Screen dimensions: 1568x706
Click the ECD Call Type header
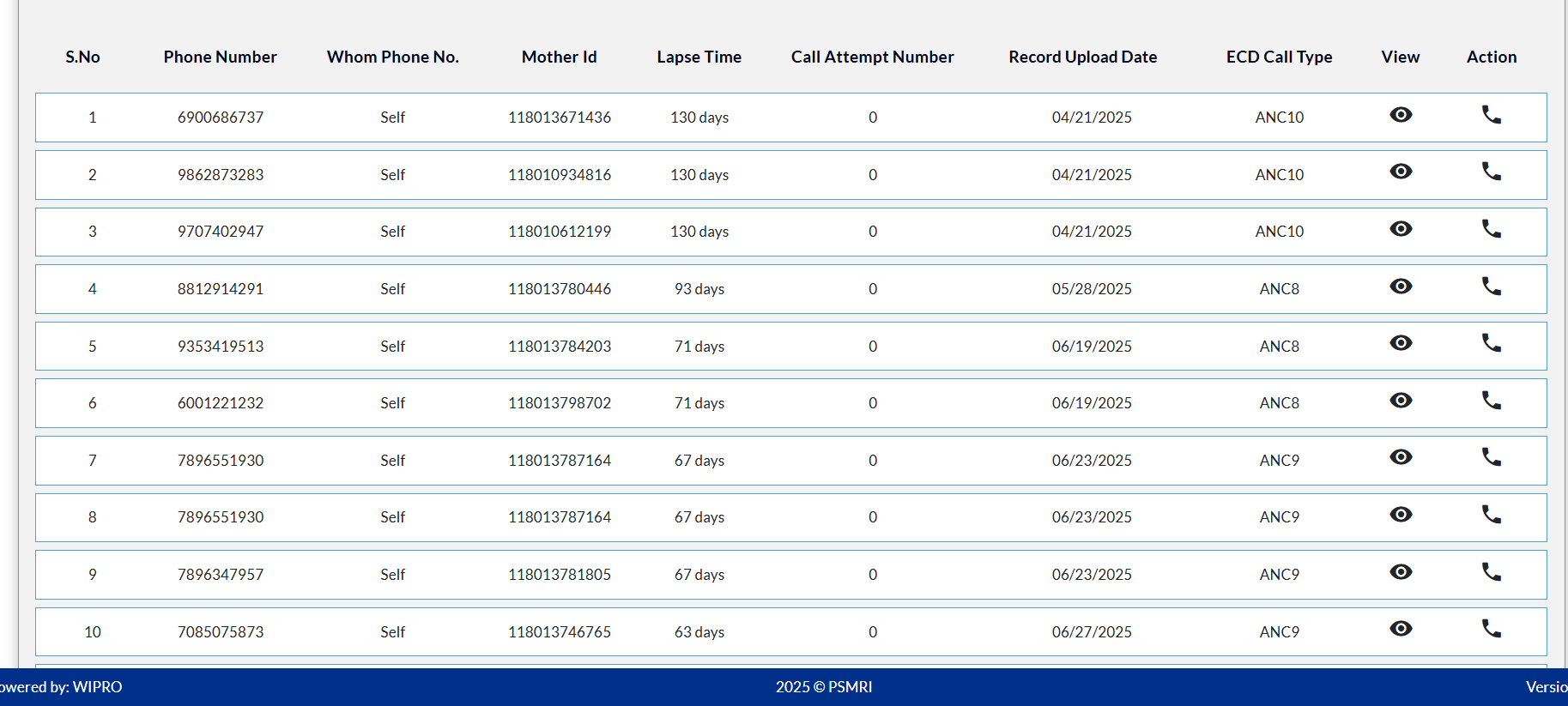pyautogui.click(x=1279, y=57)
